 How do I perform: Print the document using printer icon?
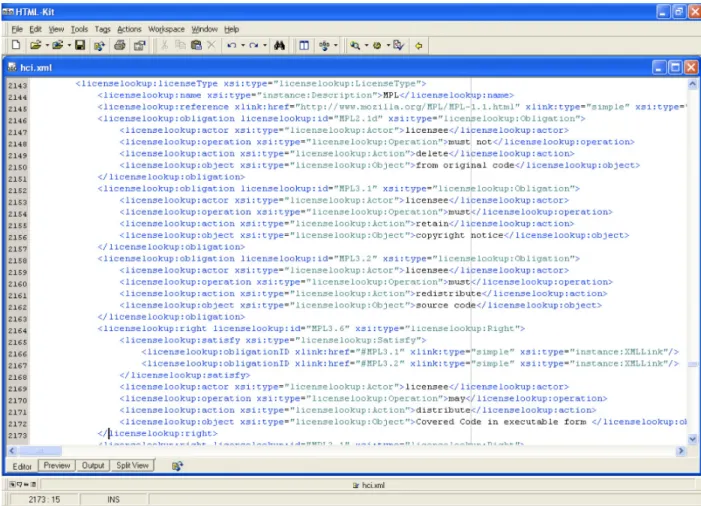[119, 45]
